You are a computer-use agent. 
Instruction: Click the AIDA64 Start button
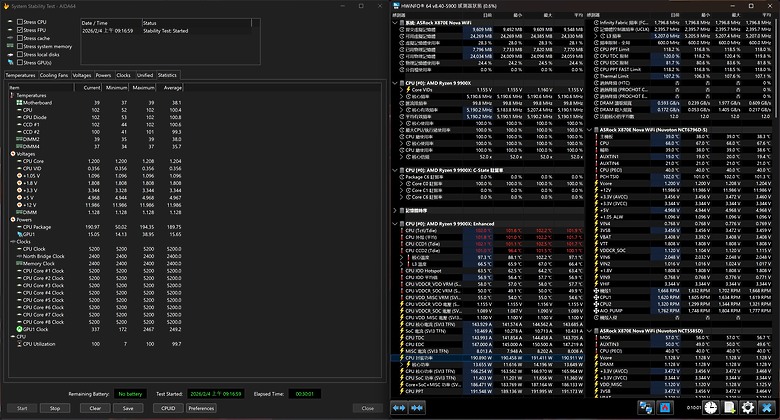tap(22, 408)
